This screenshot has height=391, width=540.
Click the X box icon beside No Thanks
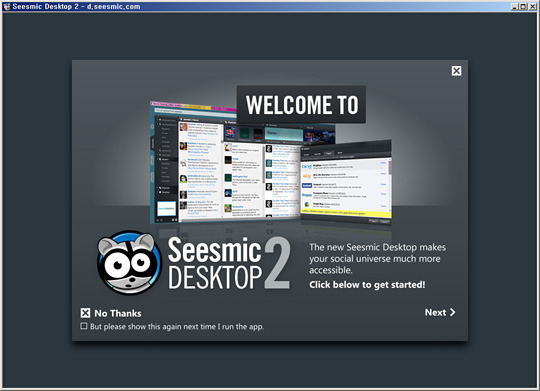pyautogui.click(x=85, y=313)
